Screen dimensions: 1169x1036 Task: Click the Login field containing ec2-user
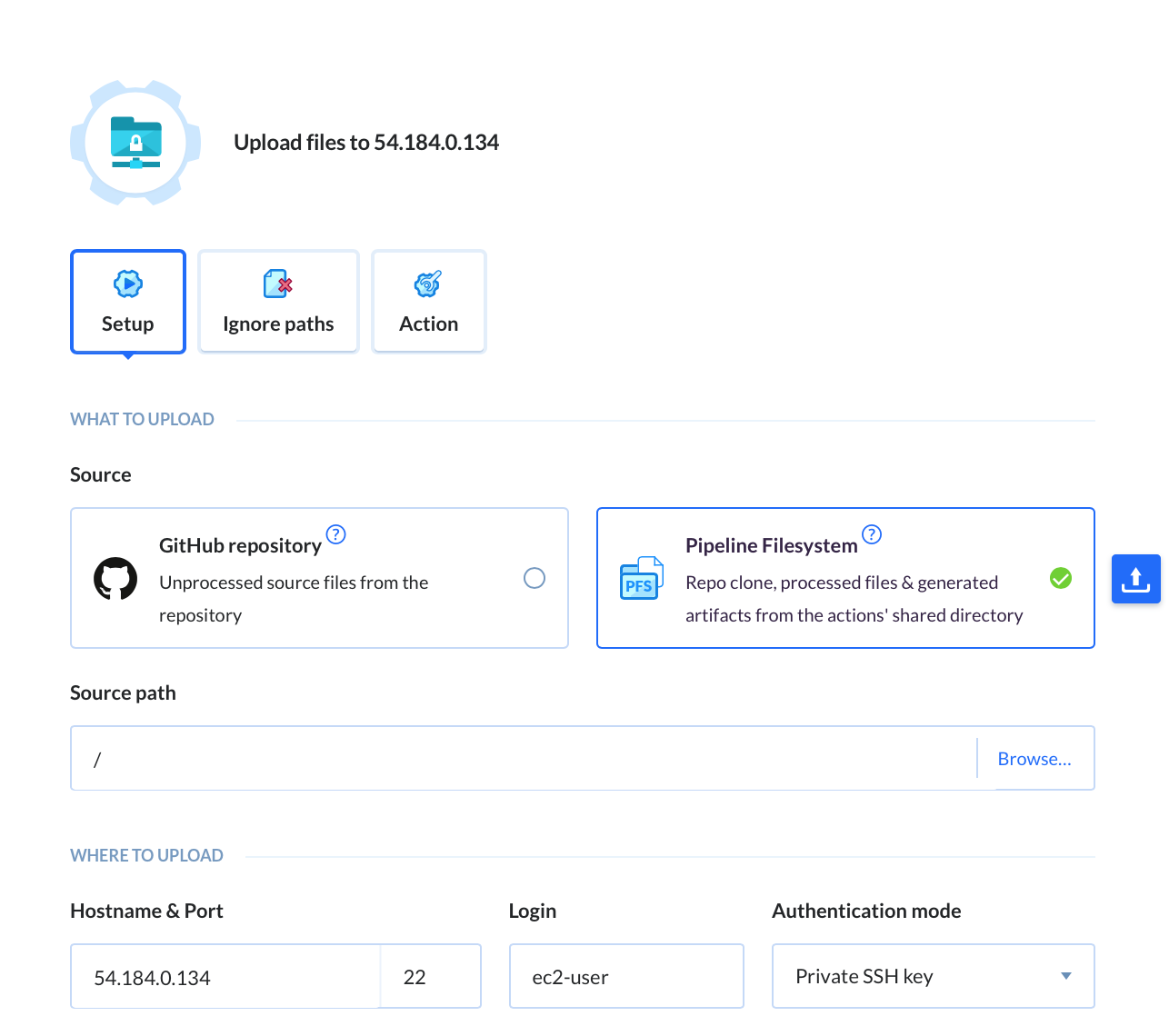(625, 977)
